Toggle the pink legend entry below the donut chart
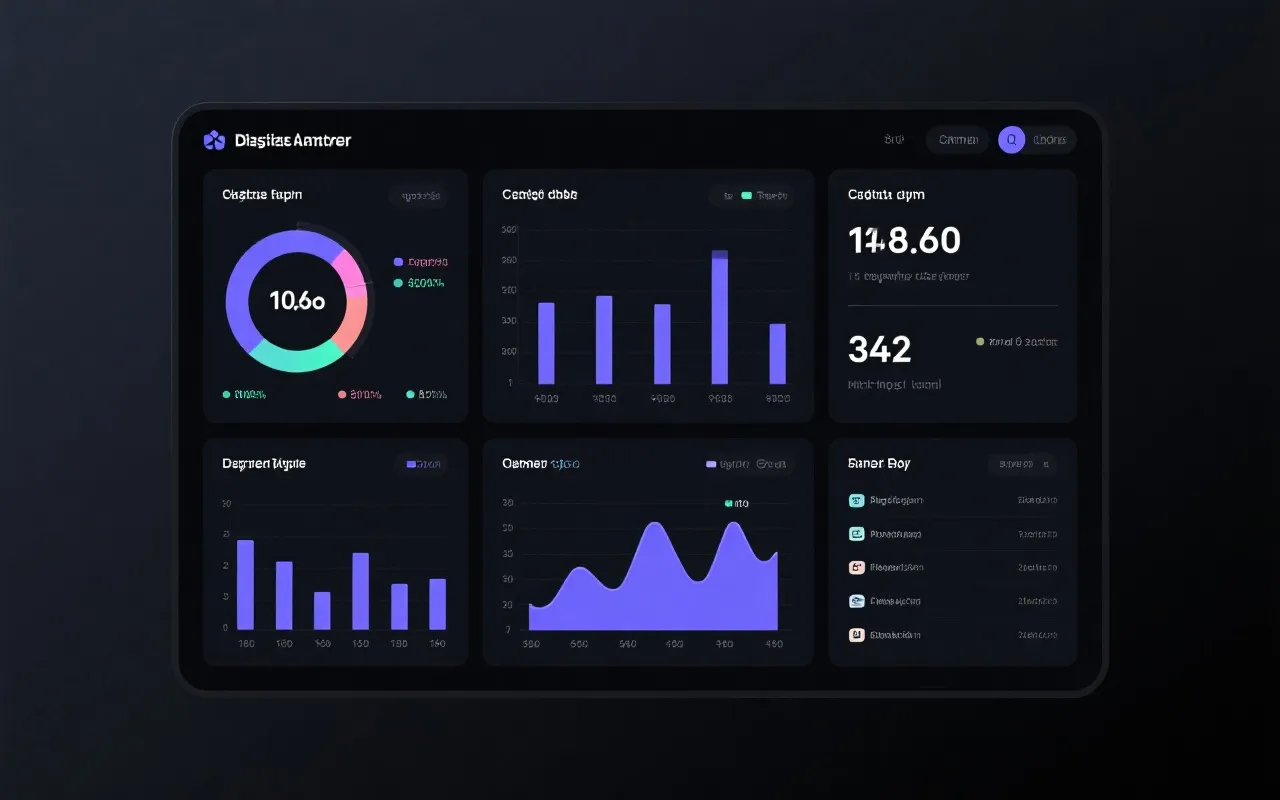This screenshot has width=1280, height=800. 360,395
